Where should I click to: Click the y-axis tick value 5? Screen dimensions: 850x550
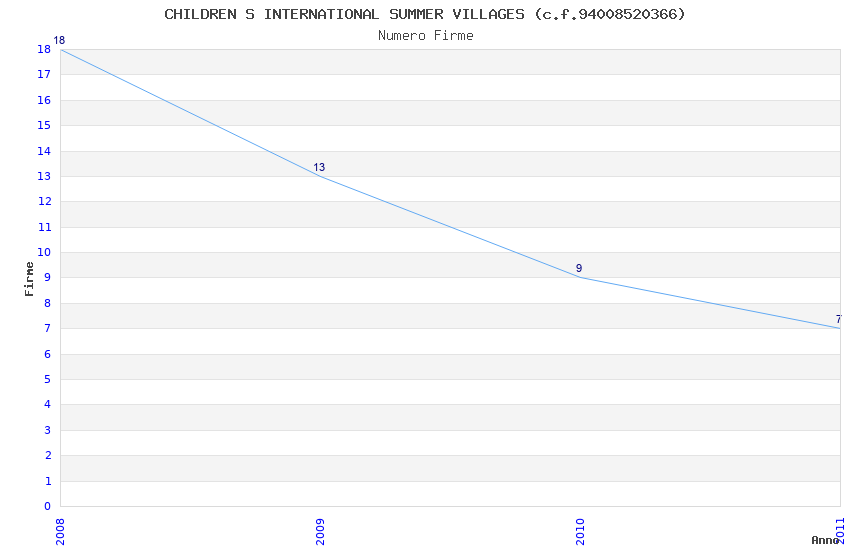[47, 379]
